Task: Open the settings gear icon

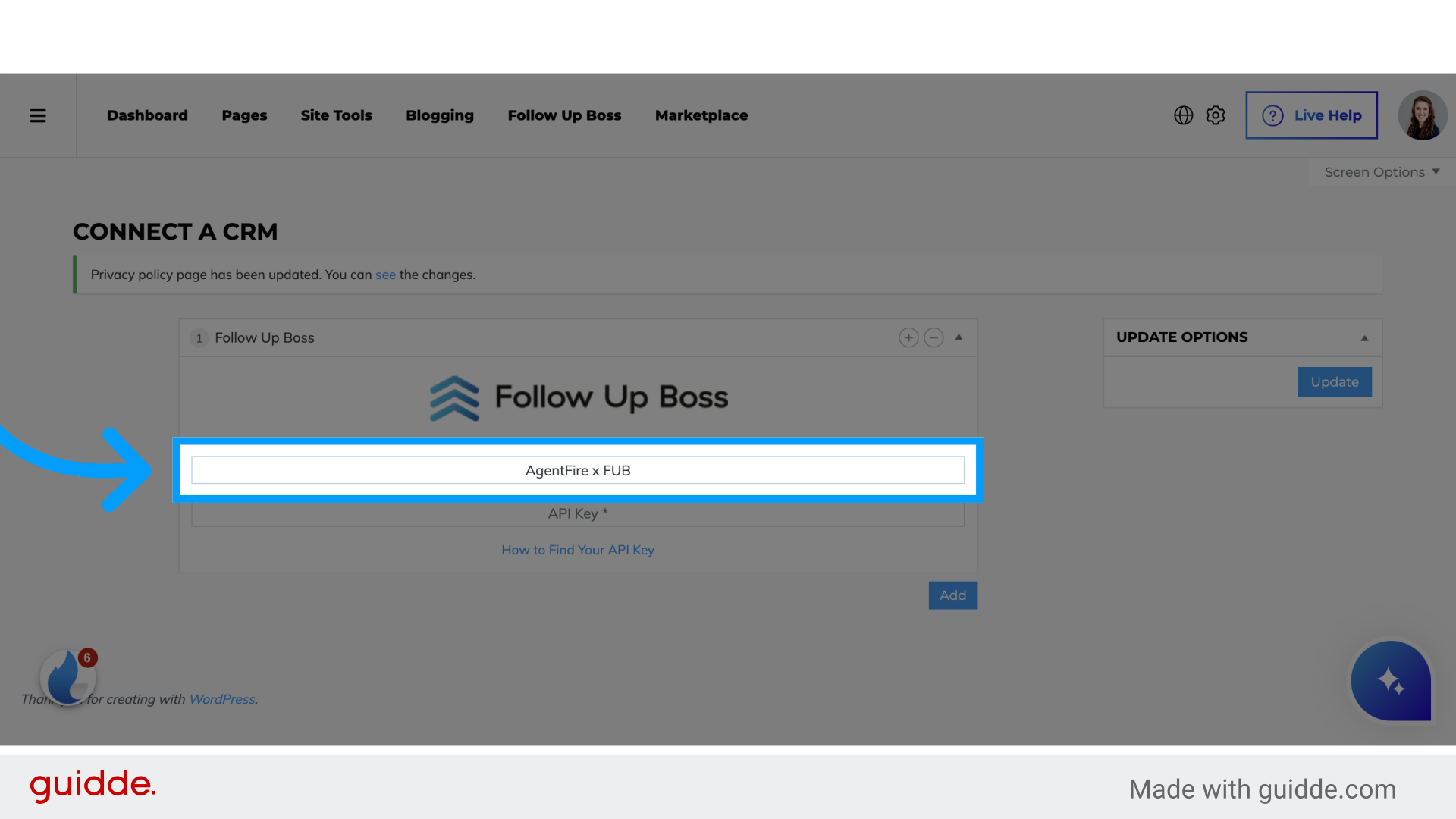Action: [1215, 115]
